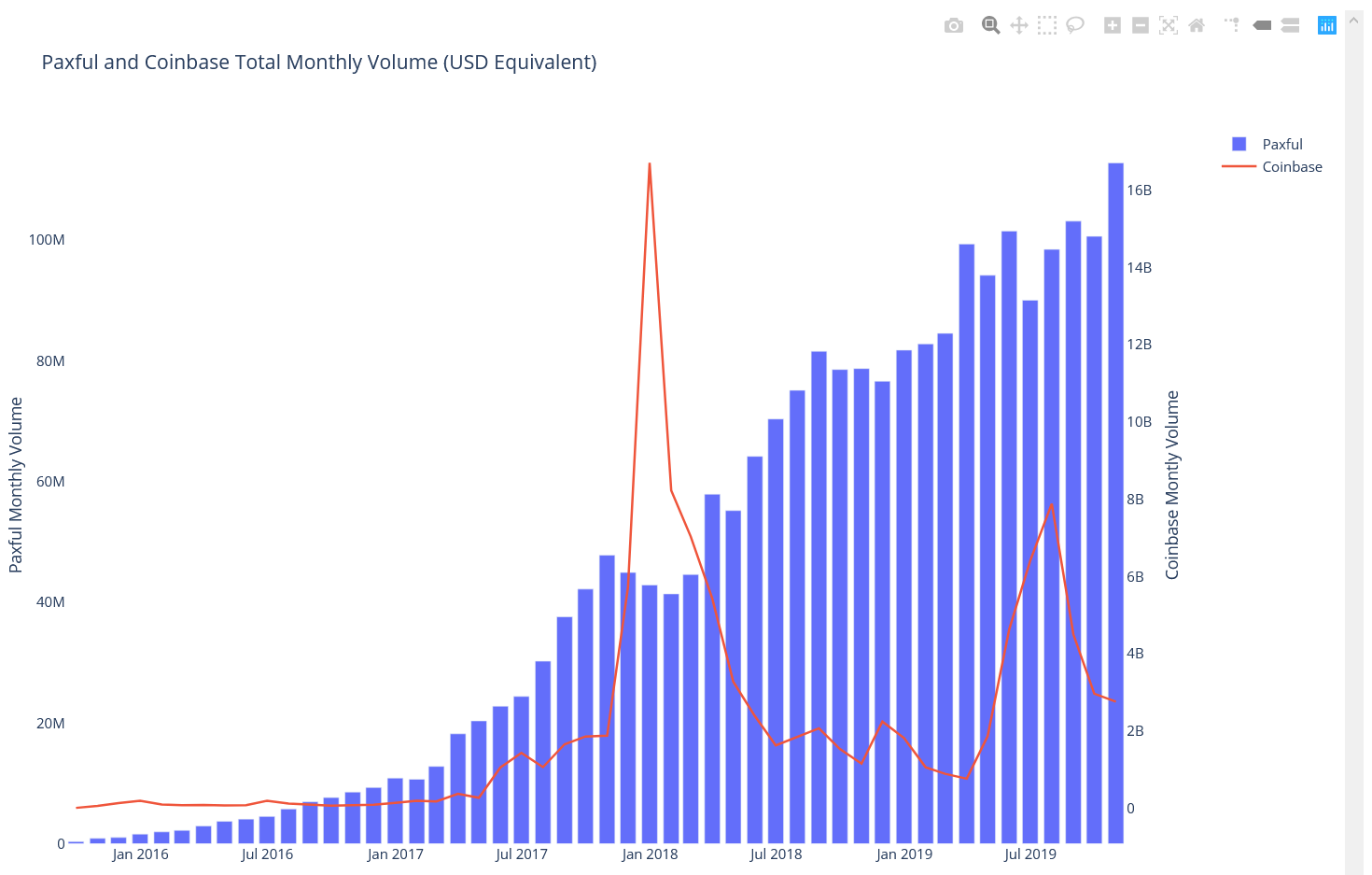Open the Plotly logo link

pos(1327,25)
